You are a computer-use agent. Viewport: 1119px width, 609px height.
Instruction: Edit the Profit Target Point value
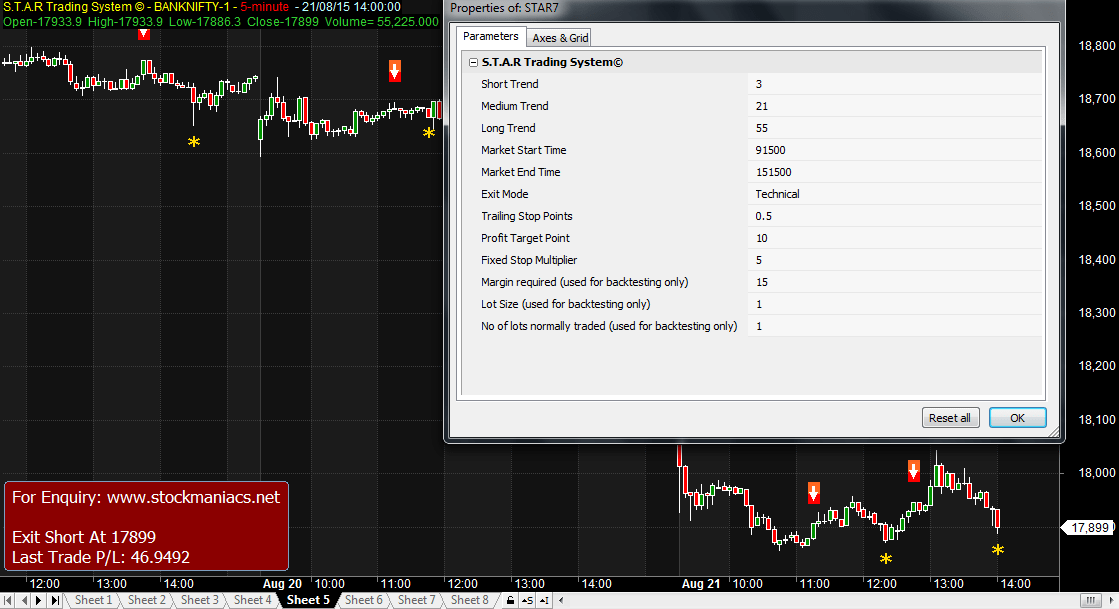(x=895, y=238)
